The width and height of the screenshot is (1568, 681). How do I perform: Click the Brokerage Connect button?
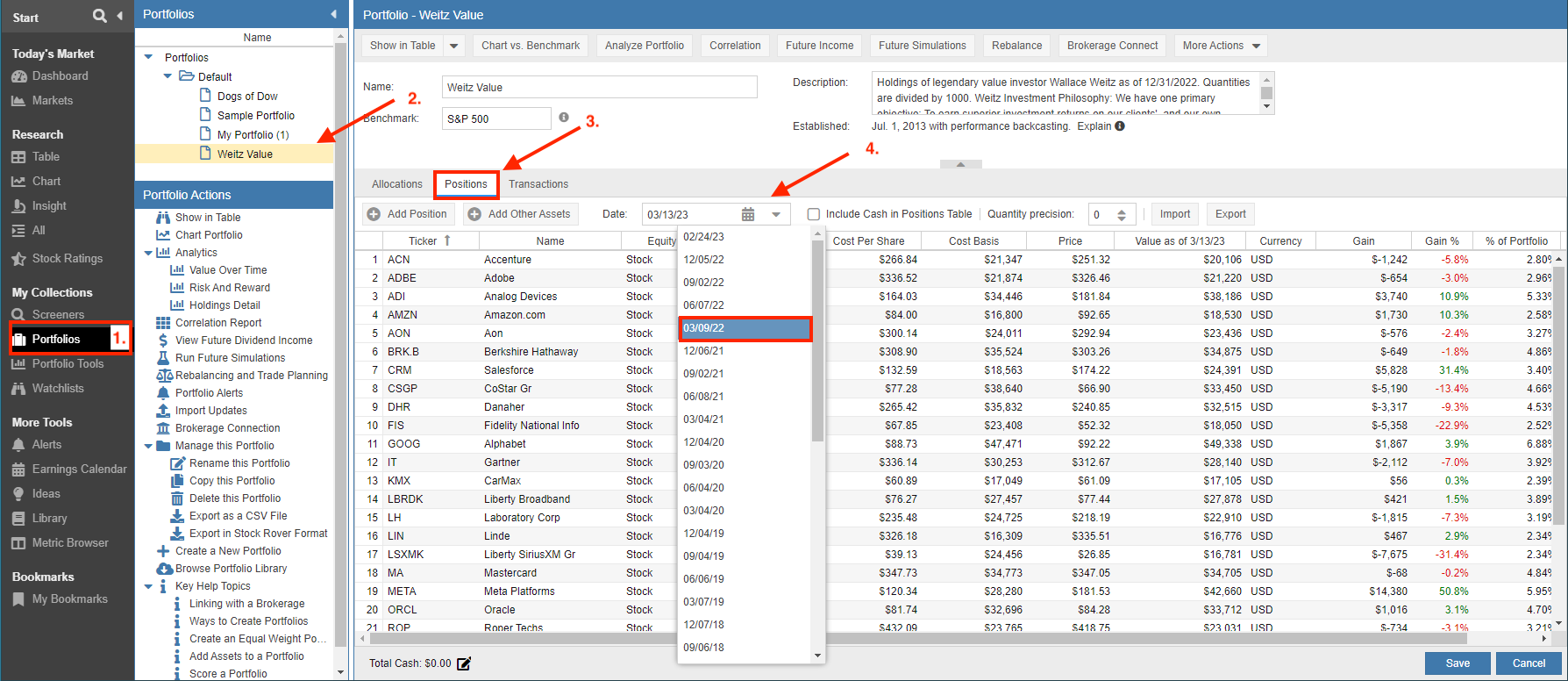[x=1113, y=46]
